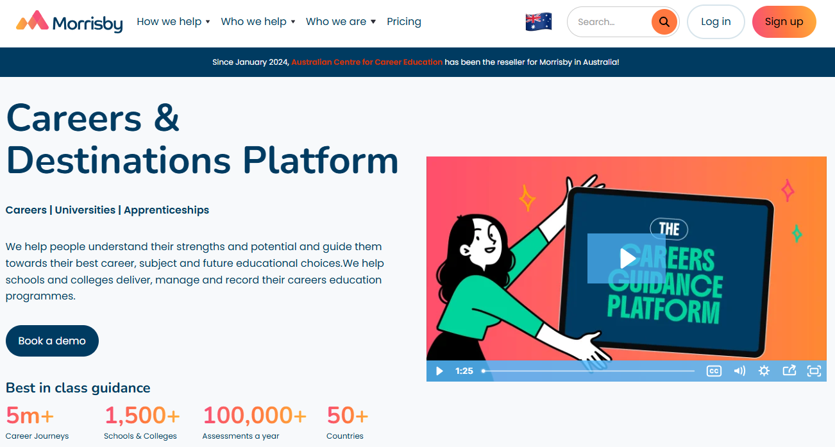Click the small play icon in video control bar
The width and height of the screenshot is (835, 447).
tap(439, 371)
